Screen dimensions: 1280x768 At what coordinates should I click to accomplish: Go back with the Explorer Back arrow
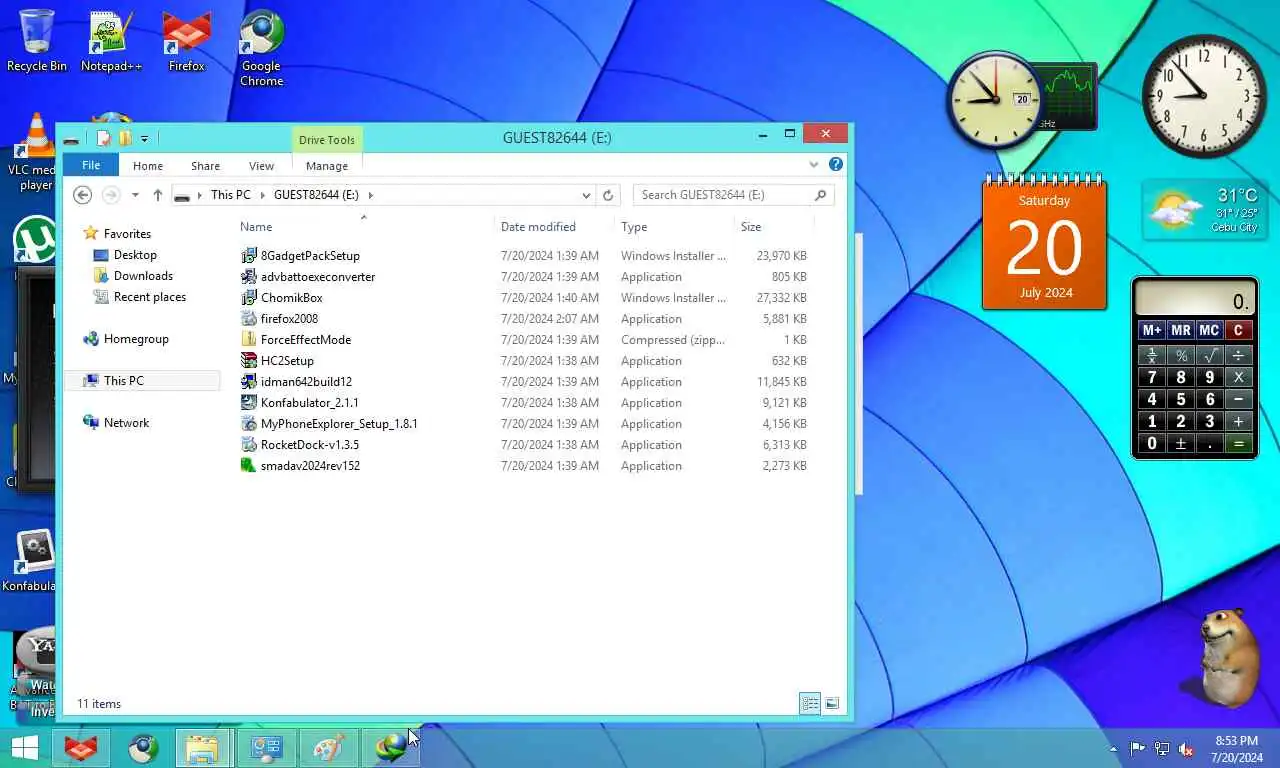(x=83, y=195)
